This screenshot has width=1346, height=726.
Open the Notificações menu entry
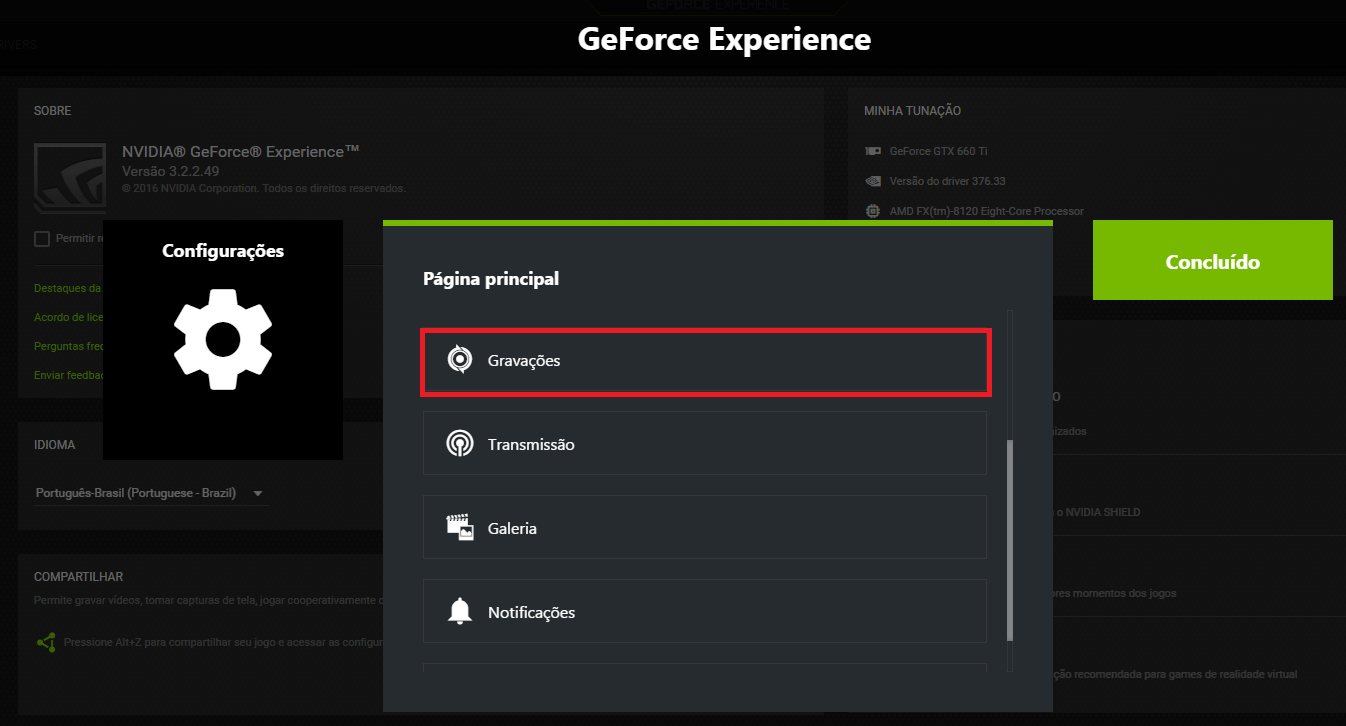[705, 612]
